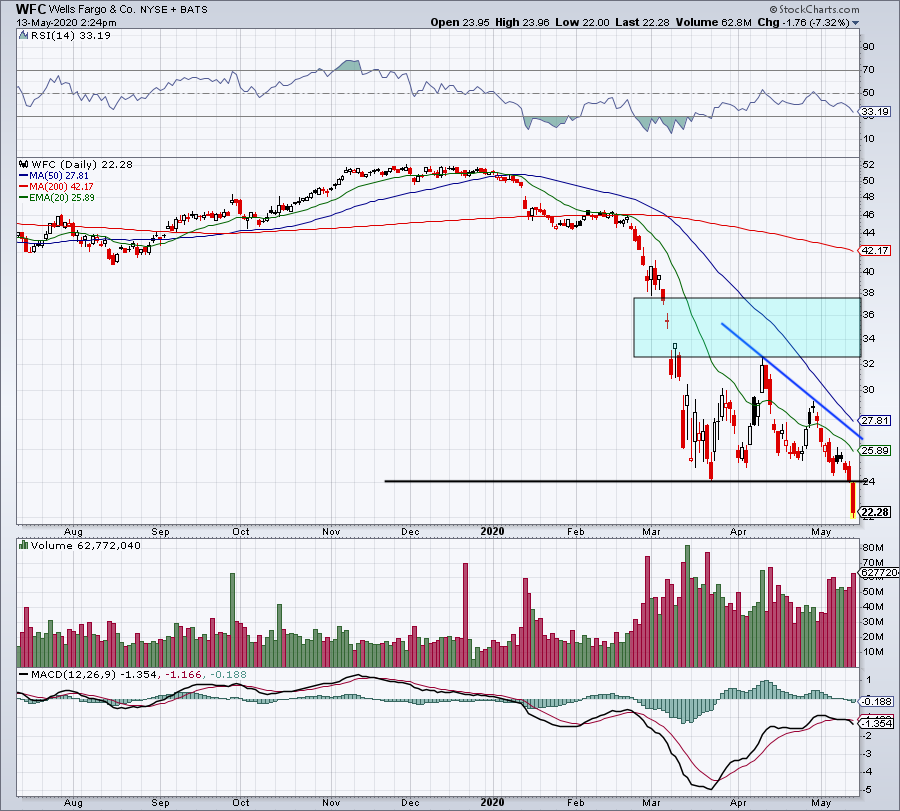The width and height of the screenshot is (900, 811).
Task: Click the High 23.96 header value
Action: point(522,22)
